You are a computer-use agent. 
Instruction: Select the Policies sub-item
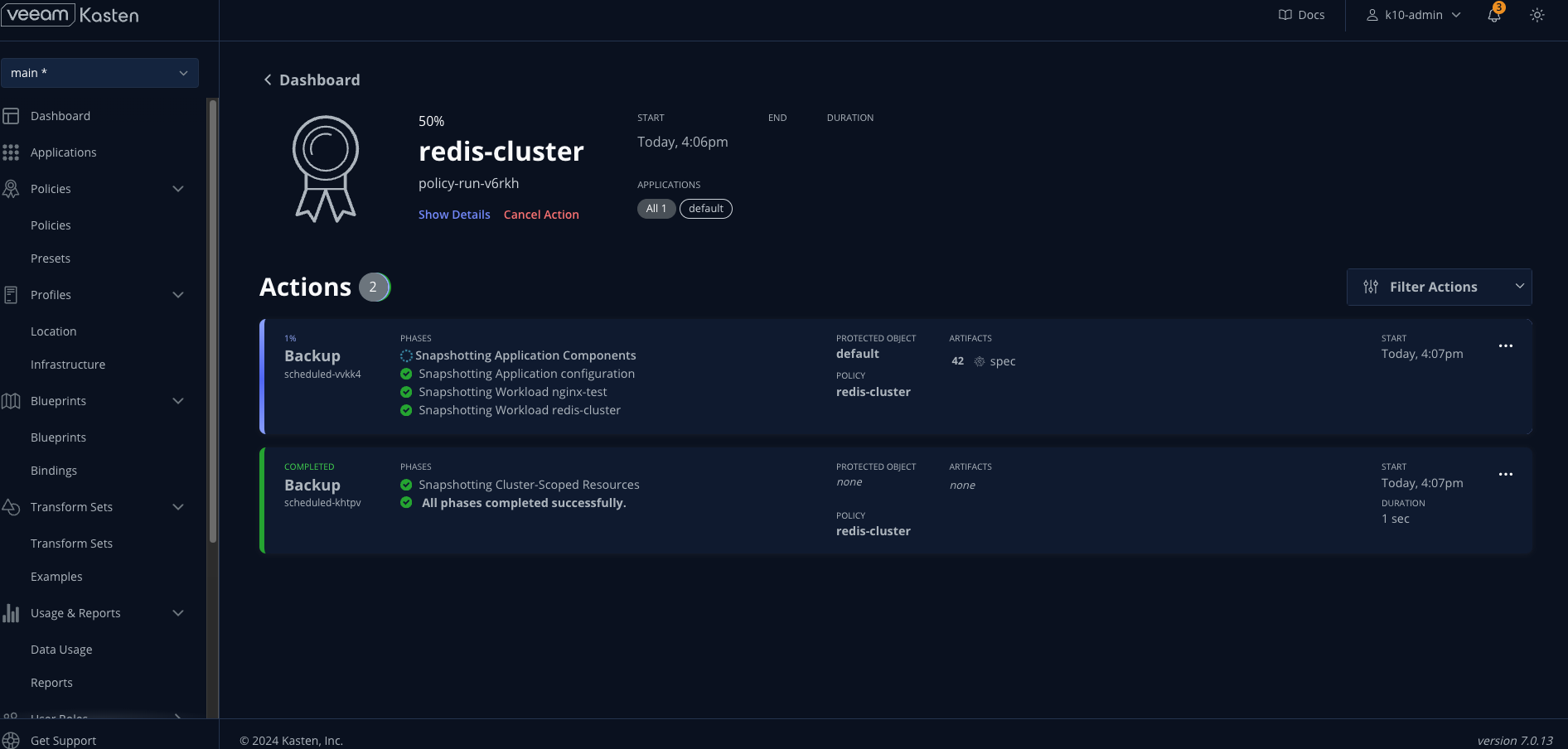click(51, 225)
